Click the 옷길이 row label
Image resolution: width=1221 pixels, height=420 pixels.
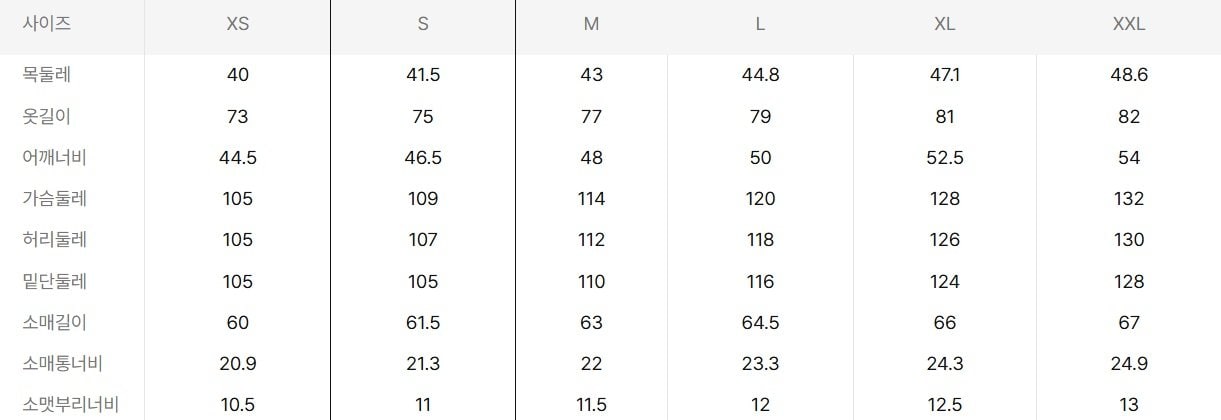tap(46, 116)
